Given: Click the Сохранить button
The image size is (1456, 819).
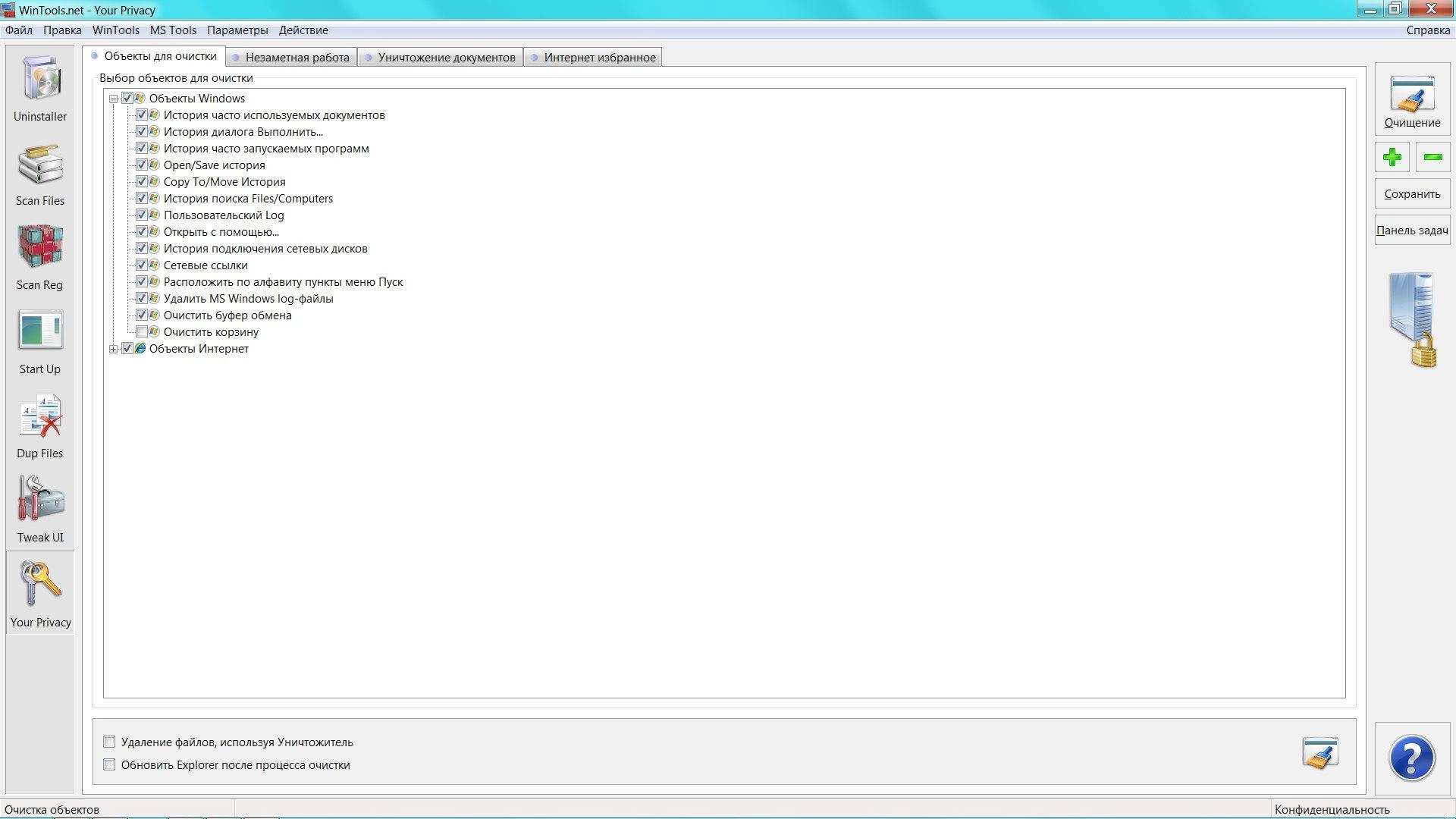Looking at the screenshot, I should [1412, 194].
